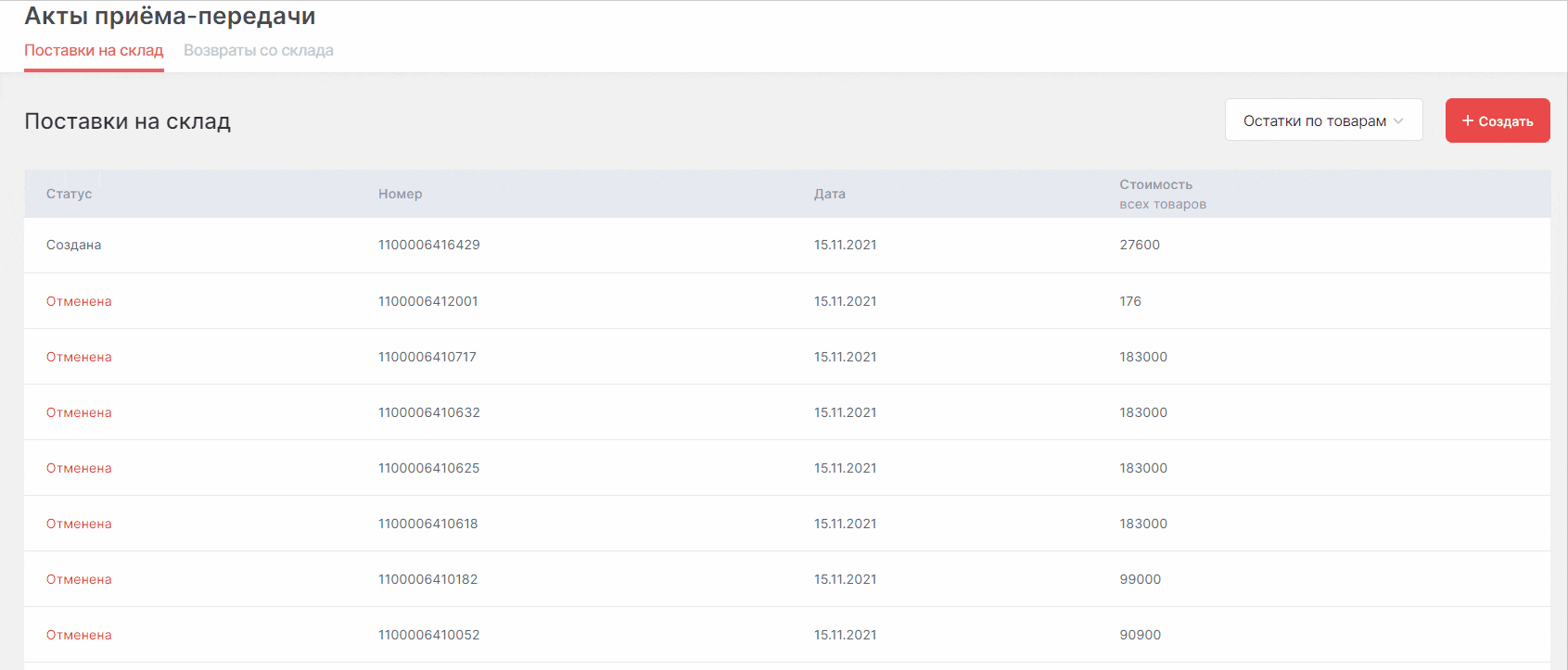Open supply number 1100006412001
Viewport: 1568px width, 670px height.
pos(428,301)
